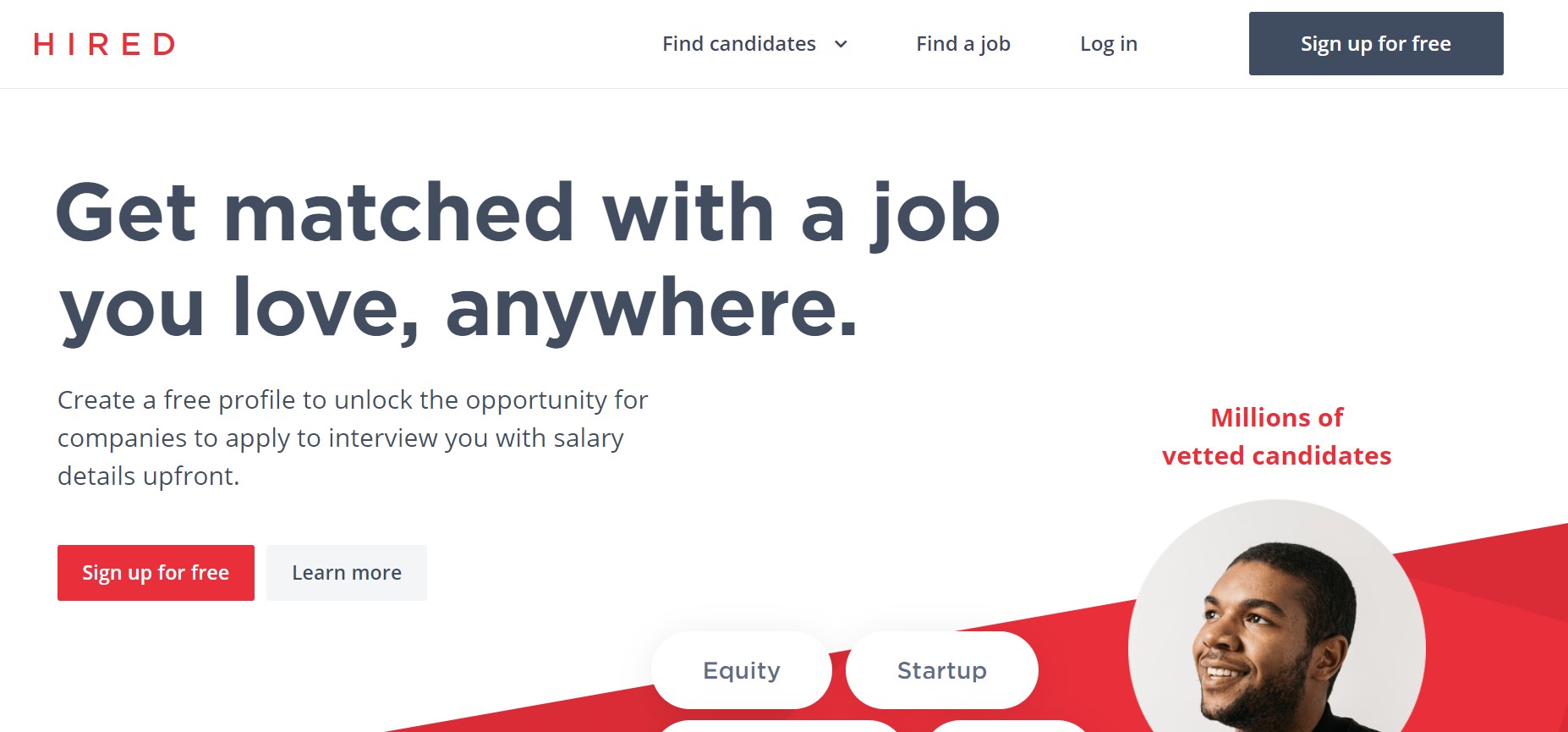This screenshot has width=1568, height=732.
Task: Click the details upfront text line
Action: (x=149, y=476)
